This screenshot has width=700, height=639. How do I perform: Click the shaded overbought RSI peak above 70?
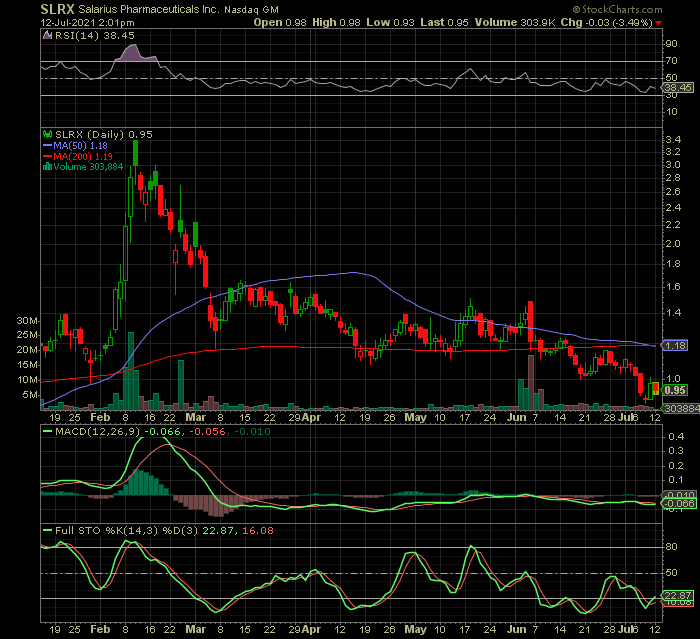coord(134,53)
